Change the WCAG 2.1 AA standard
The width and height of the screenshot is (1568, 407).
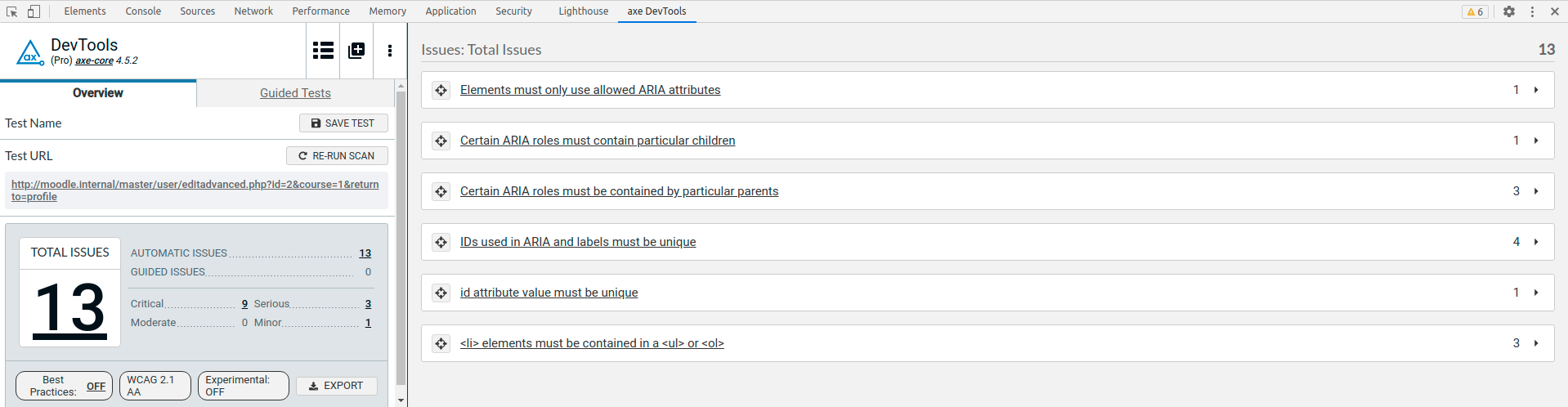(155, 386)
